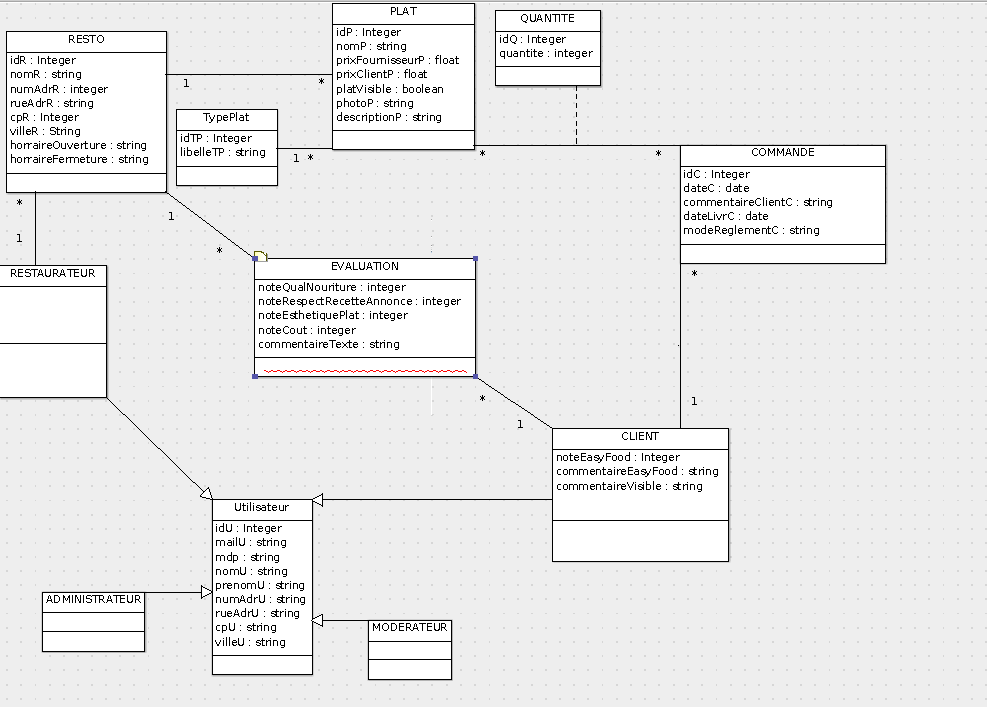
Task: Select the 'noteEsthetiquePlat : integer' attribute
Action: (x=333, y=315)
